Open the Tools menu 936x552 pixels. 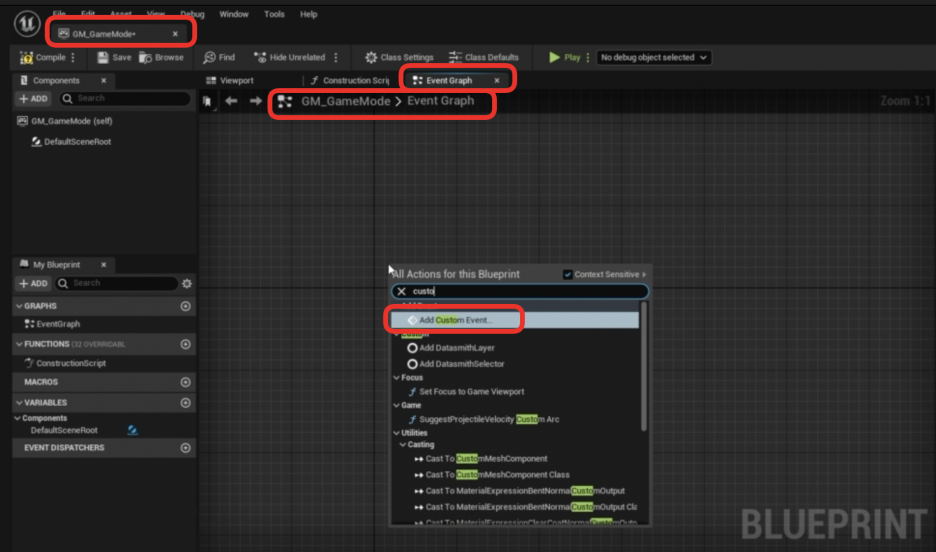274,14
